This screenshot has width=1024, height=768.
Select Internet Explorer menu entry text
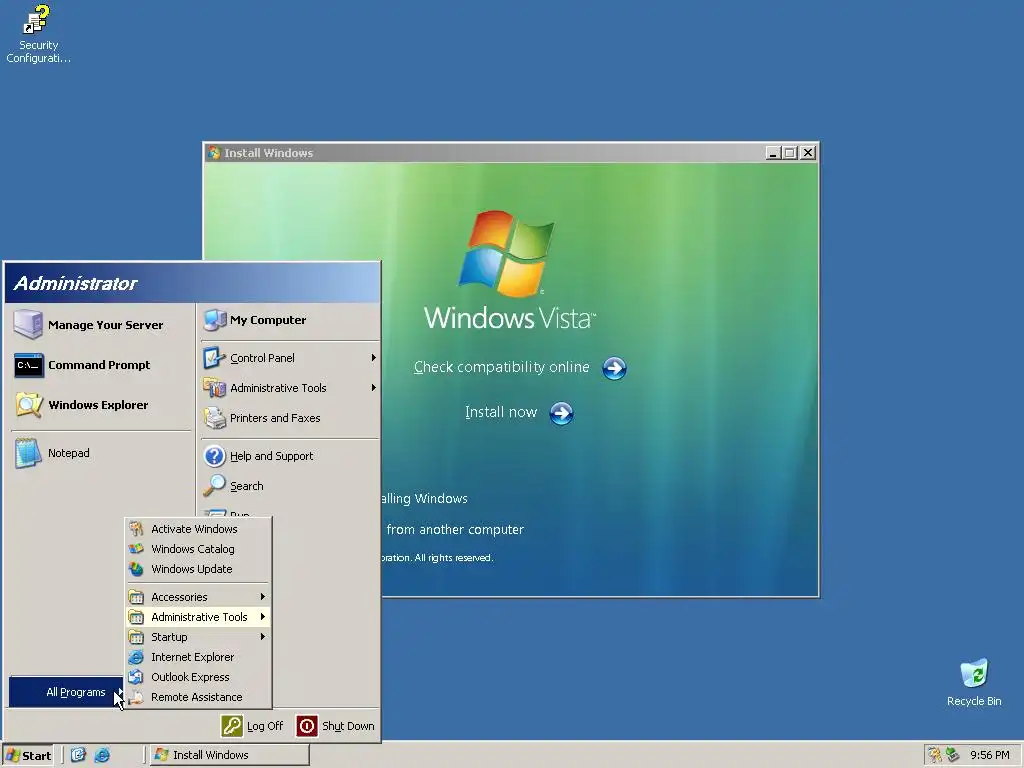pos(192,657)
